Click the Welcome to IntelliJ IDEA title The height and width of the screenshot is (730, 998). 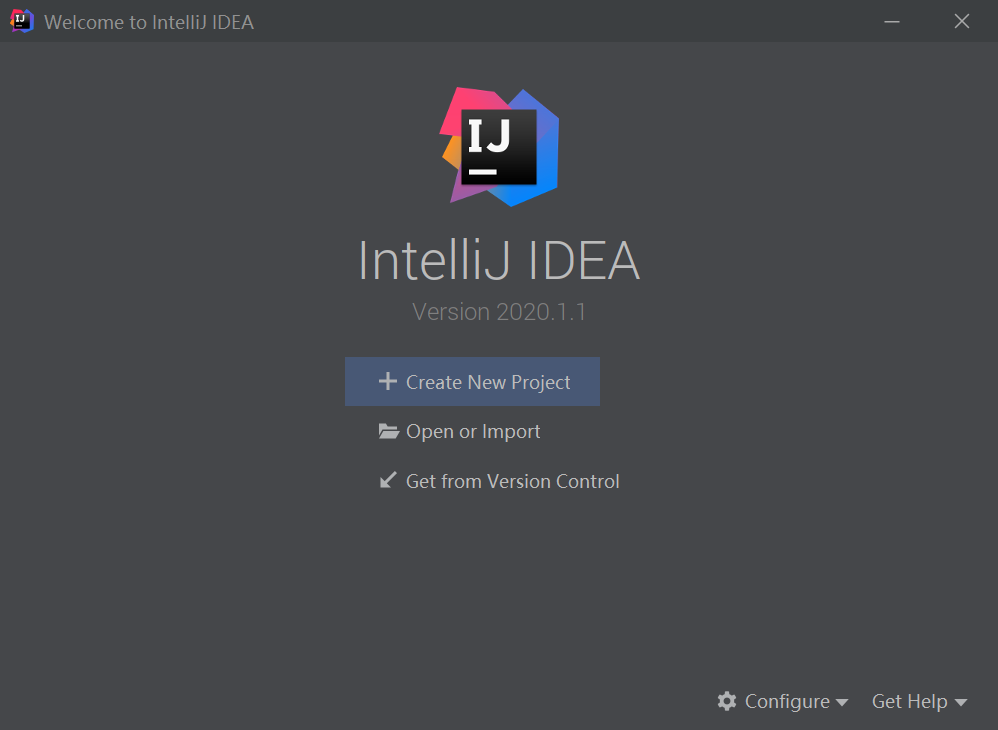pyautogui.click(x=149, y=22)
